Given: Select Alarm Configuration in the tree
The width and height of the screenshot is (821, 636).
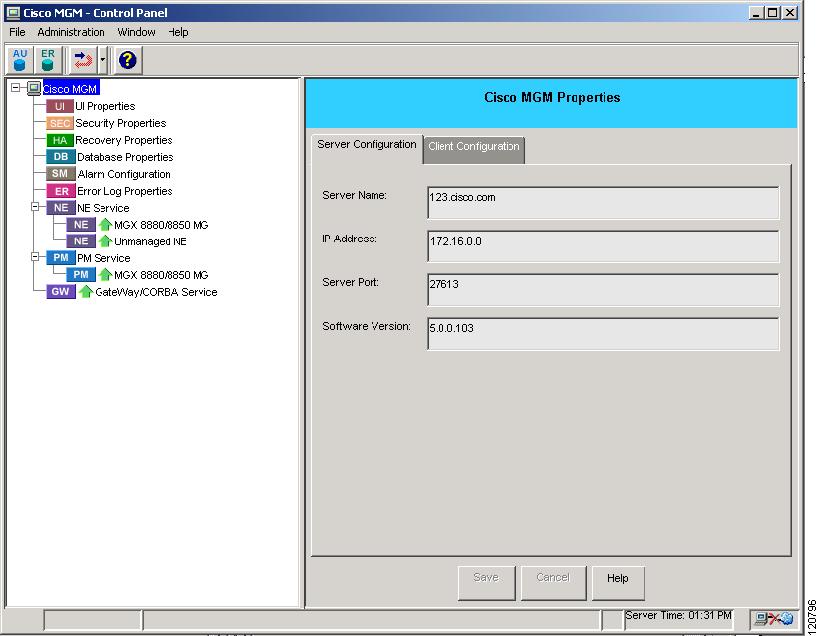Looking at the screenshot, I should [124, 174].
